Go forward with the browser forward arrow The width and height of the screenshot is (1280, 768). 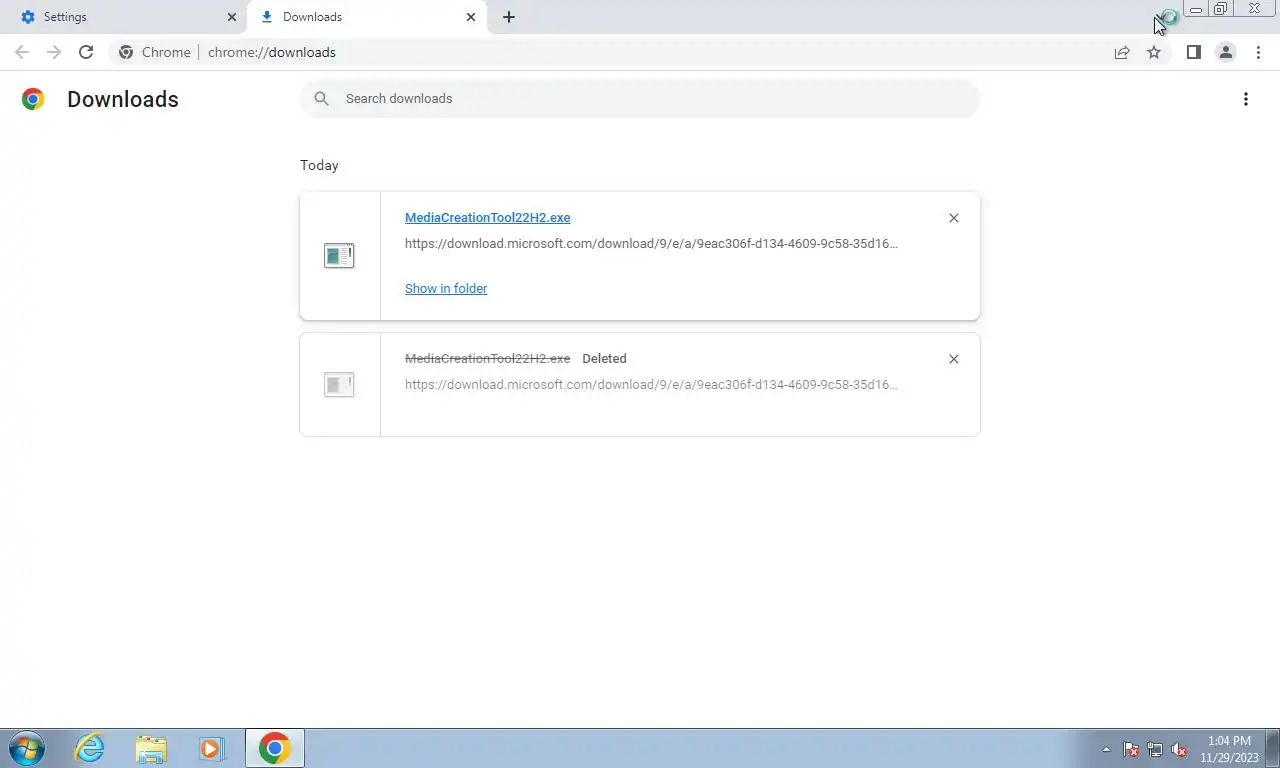[54, 52]
